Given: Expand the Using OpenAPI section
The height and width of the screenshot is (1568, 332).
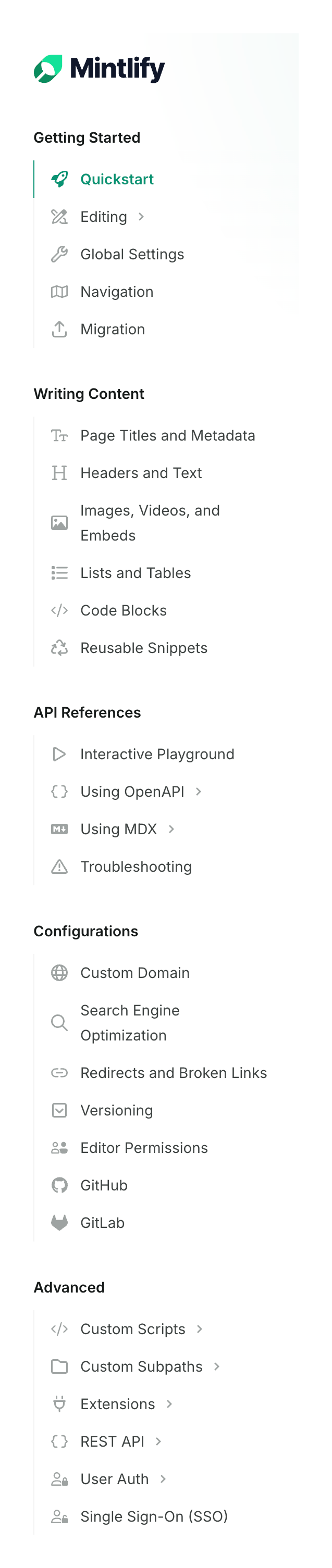Looking at the screenshot, I should (x=199, y=792).
